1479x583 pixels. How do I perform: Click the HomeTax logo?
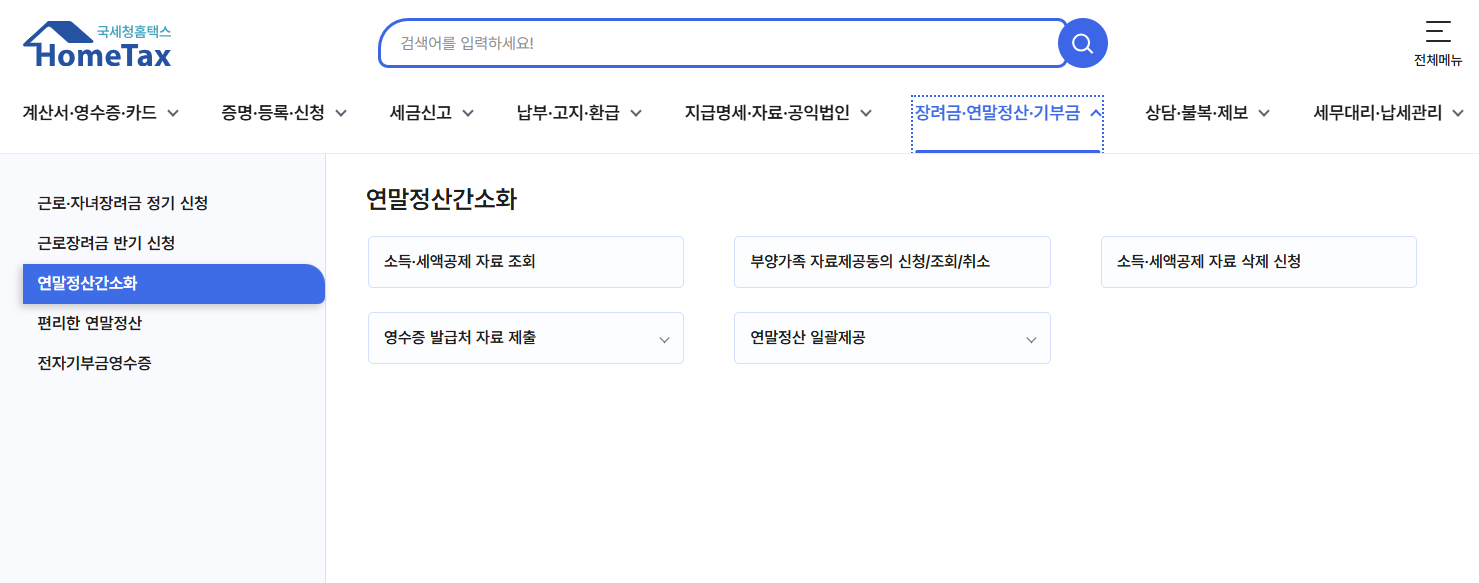point(95,44)
